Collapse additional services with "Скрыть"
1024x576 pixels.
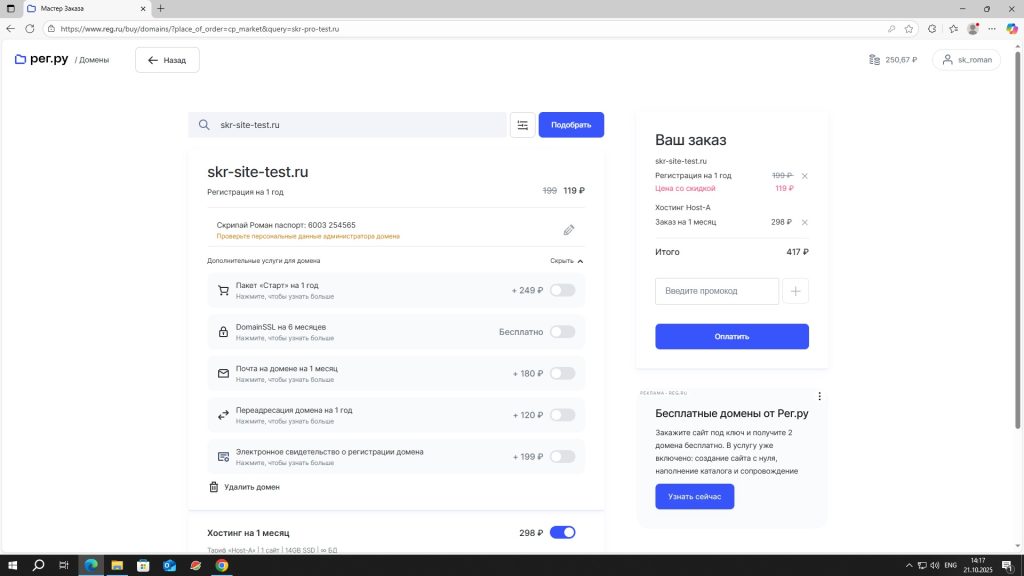566,261
